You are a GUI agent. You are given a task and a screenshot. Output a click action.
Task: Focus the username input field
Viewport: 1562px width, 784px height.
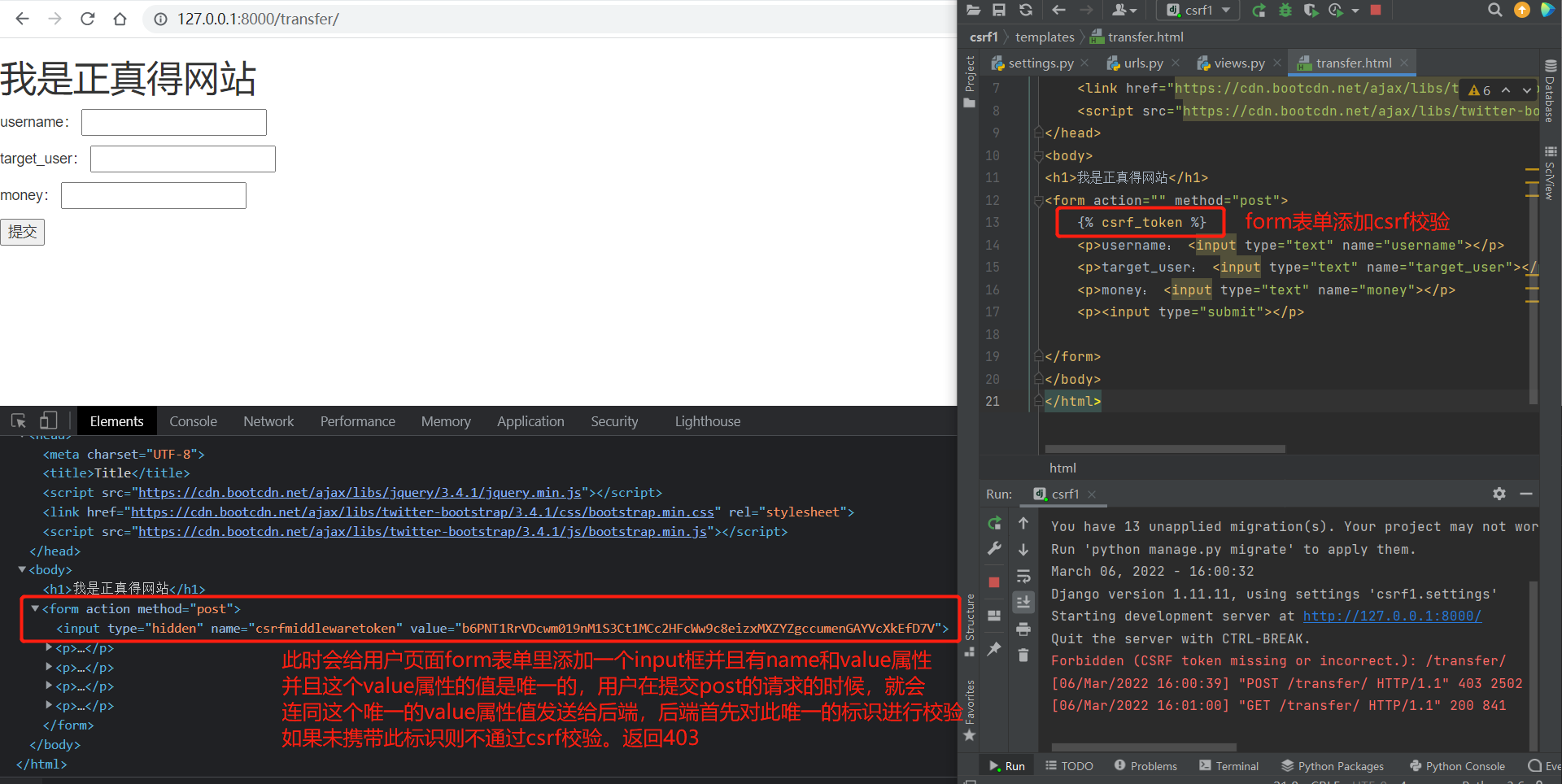[174, 122]
